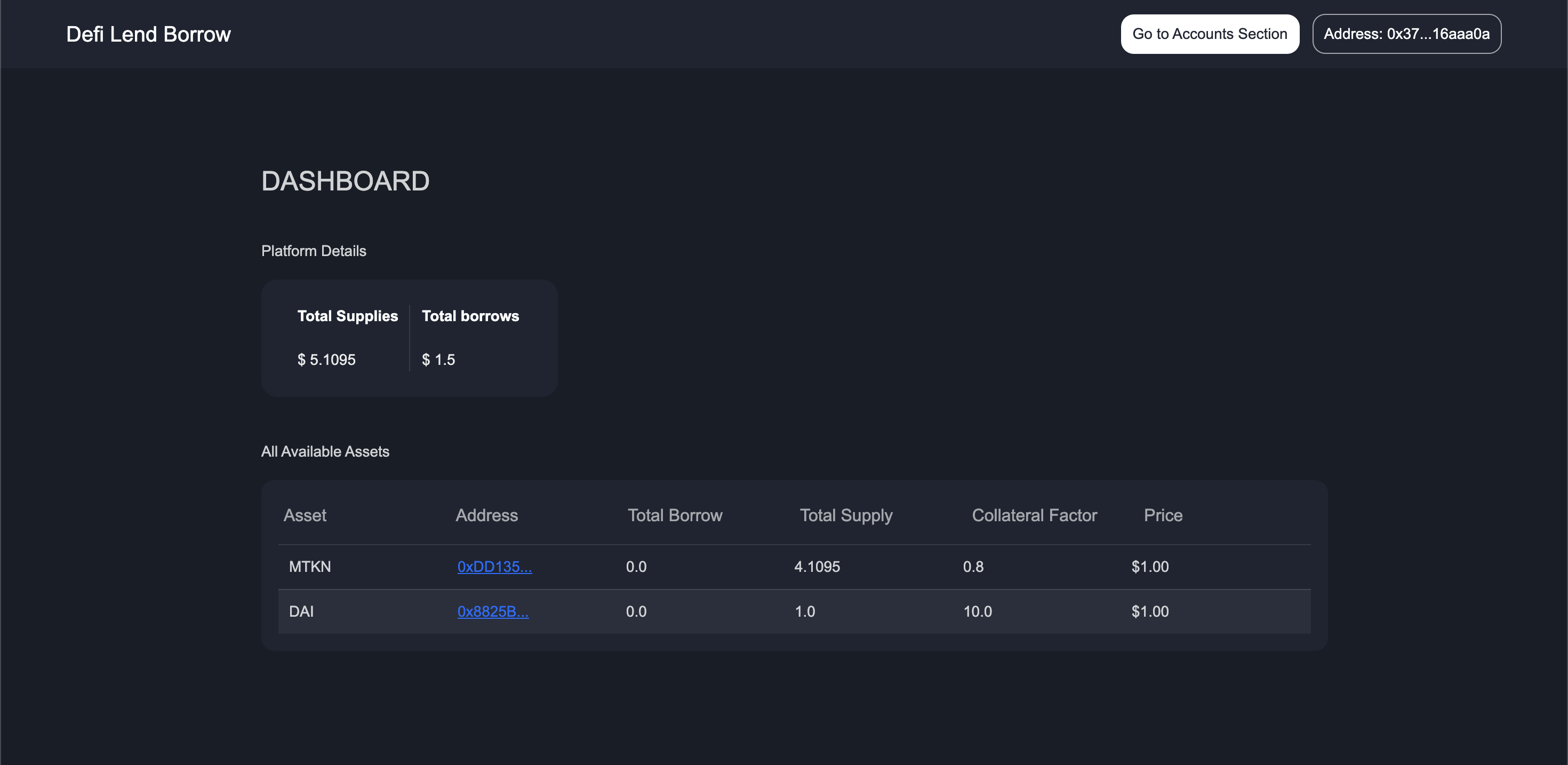Image resolution: width=1568 pixels, height=765 pixels.
Task: Click the Go to Accounts Section button
Action: 1209,34
